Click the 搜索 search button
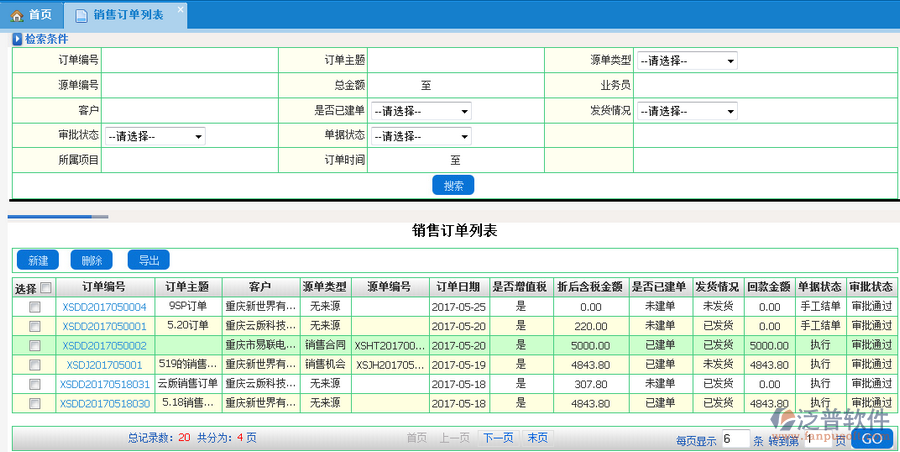The image size is (900, 452). tap(453, 185)
